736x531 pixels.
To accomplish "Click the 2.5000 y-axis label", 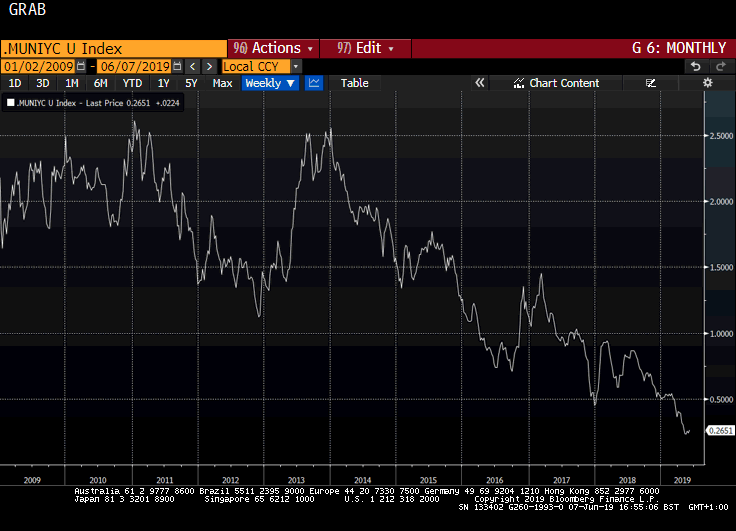I will (721, 136).
